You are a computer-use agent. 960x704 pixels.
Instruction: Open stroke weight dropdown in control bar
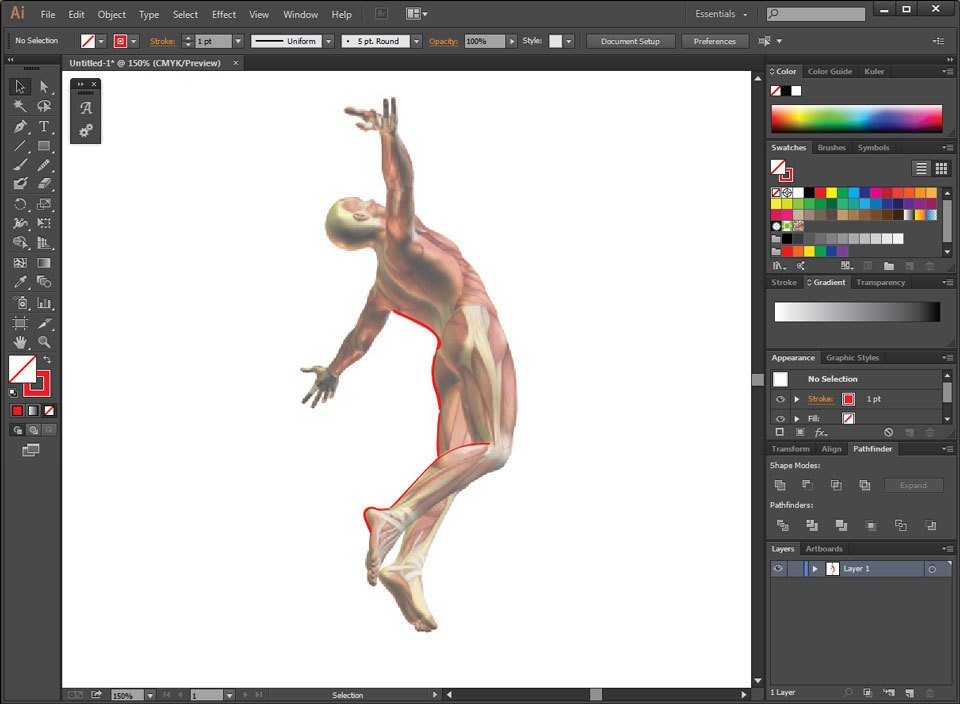(x=238, y=41)
